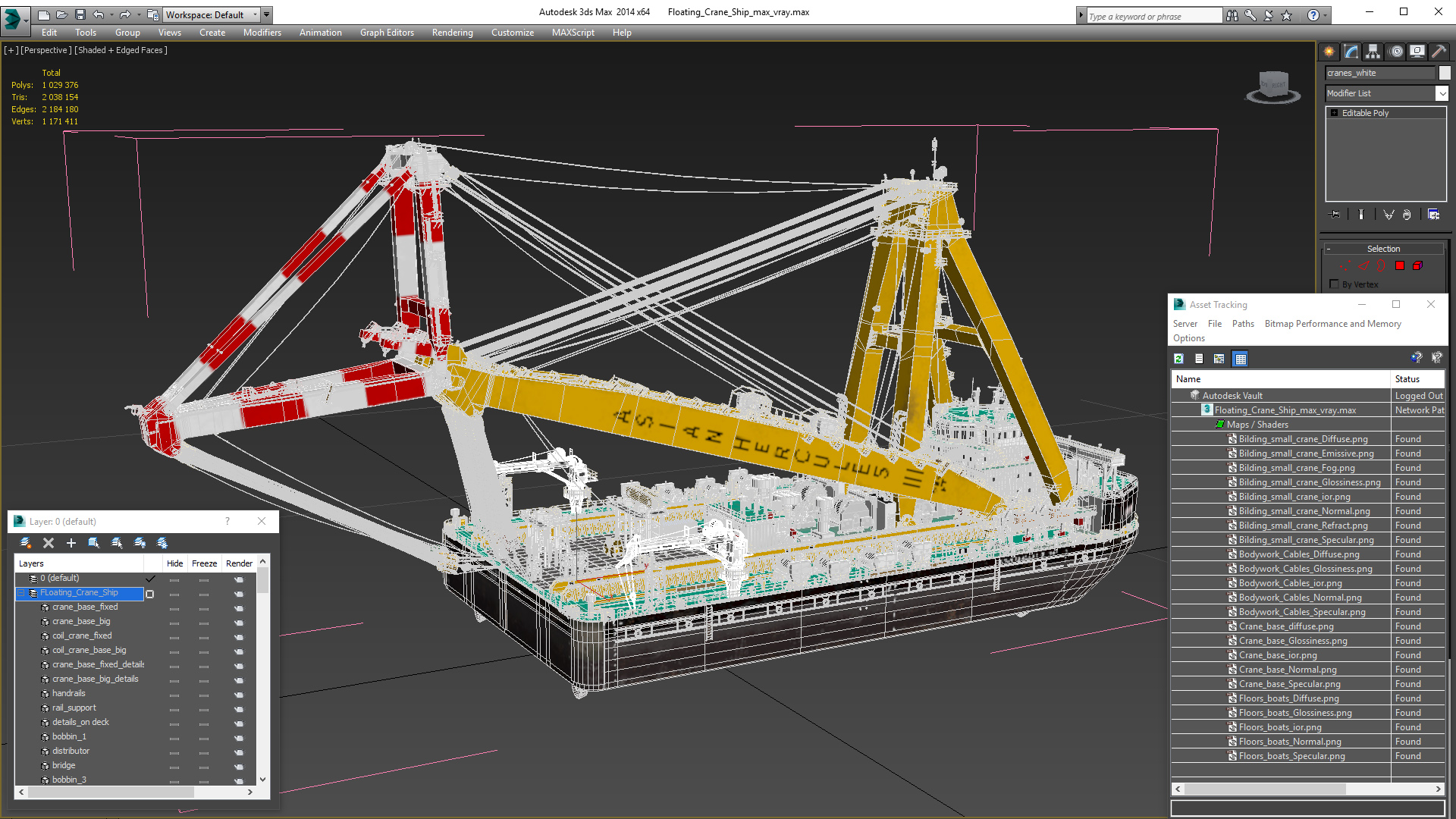
Task: Refresh the Asset Tracking list
Action: 1179,359
